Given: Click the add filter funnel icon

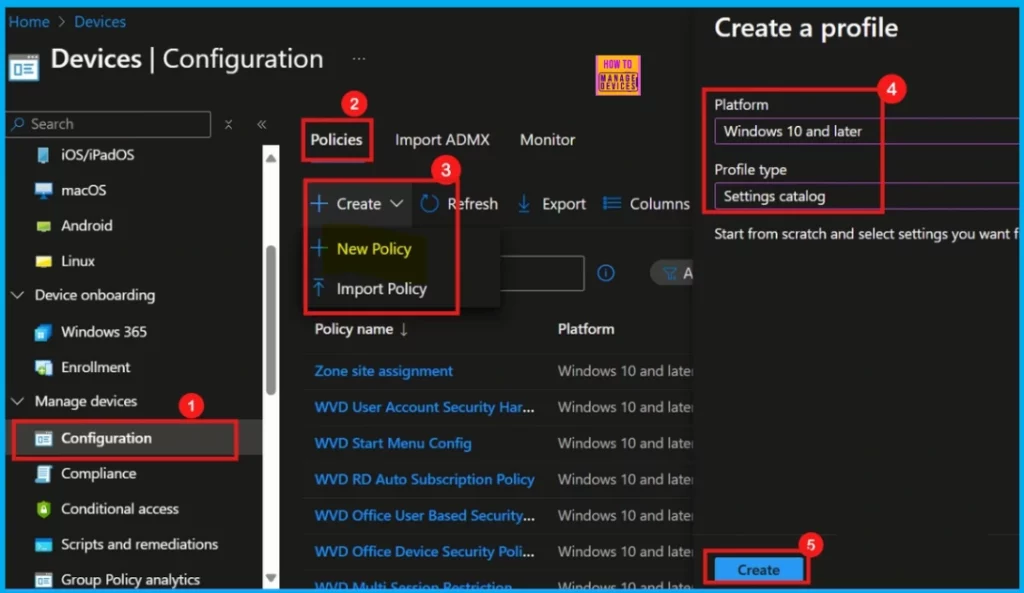Looking at the screenshot, I should pos(669,273).
